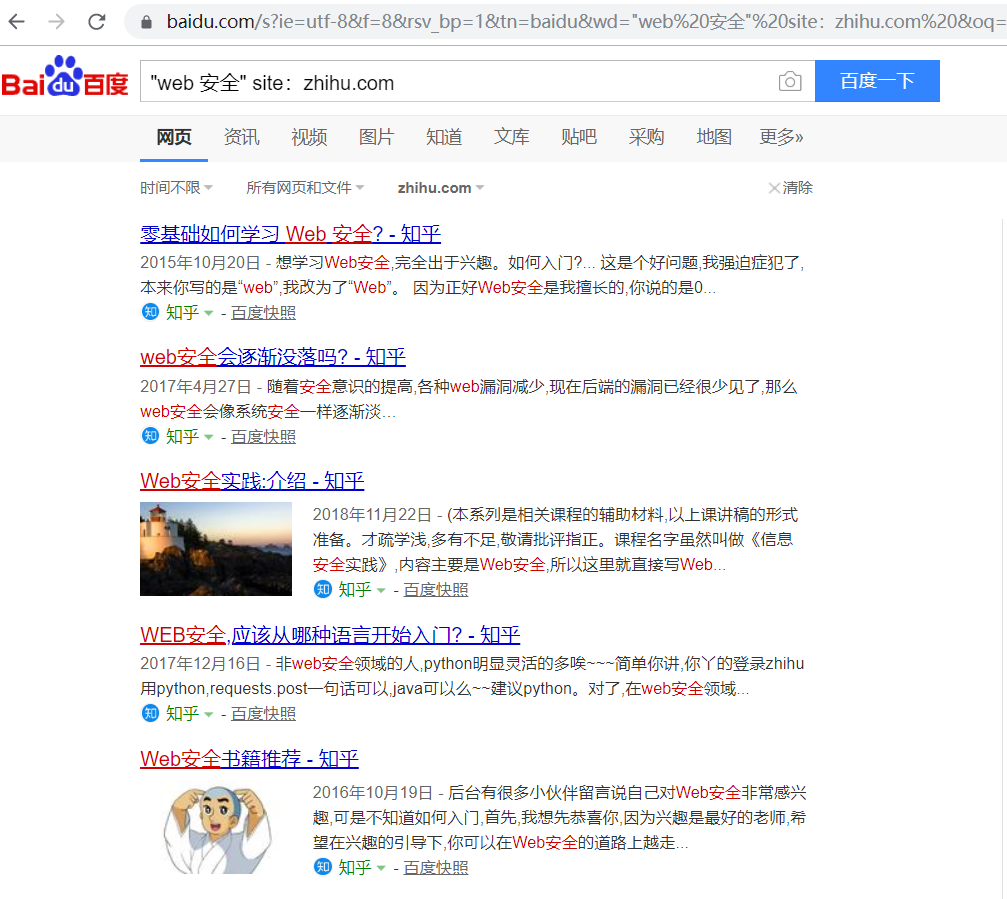Screen dimensions: 1007x899
Task: Click the 百度一下 search button
Action: (877, 81)
